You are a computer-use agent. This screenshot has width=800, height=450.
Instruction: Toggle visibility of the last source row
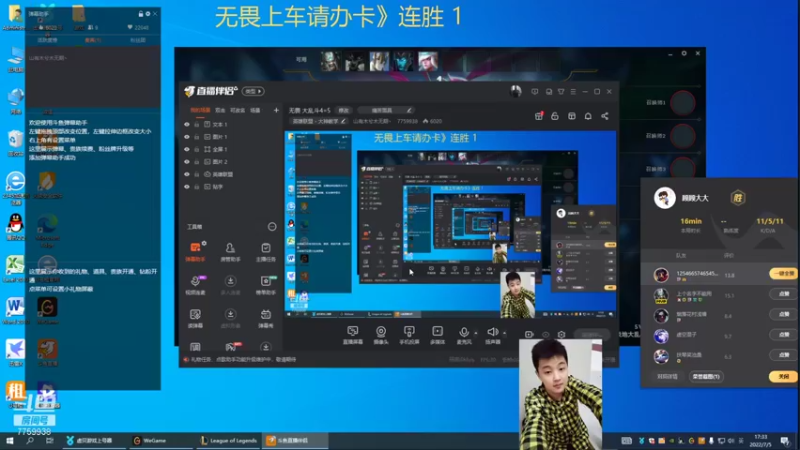point(187,187)
